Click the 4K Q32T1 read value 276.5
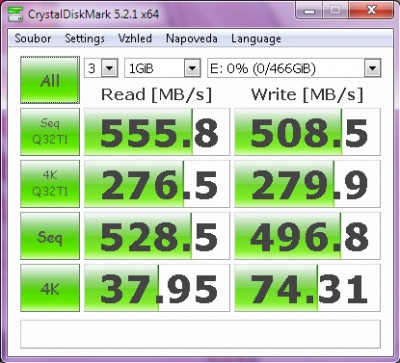Image resolution: width=400 pixels, height=363 pixels. (x=157, y=184)
